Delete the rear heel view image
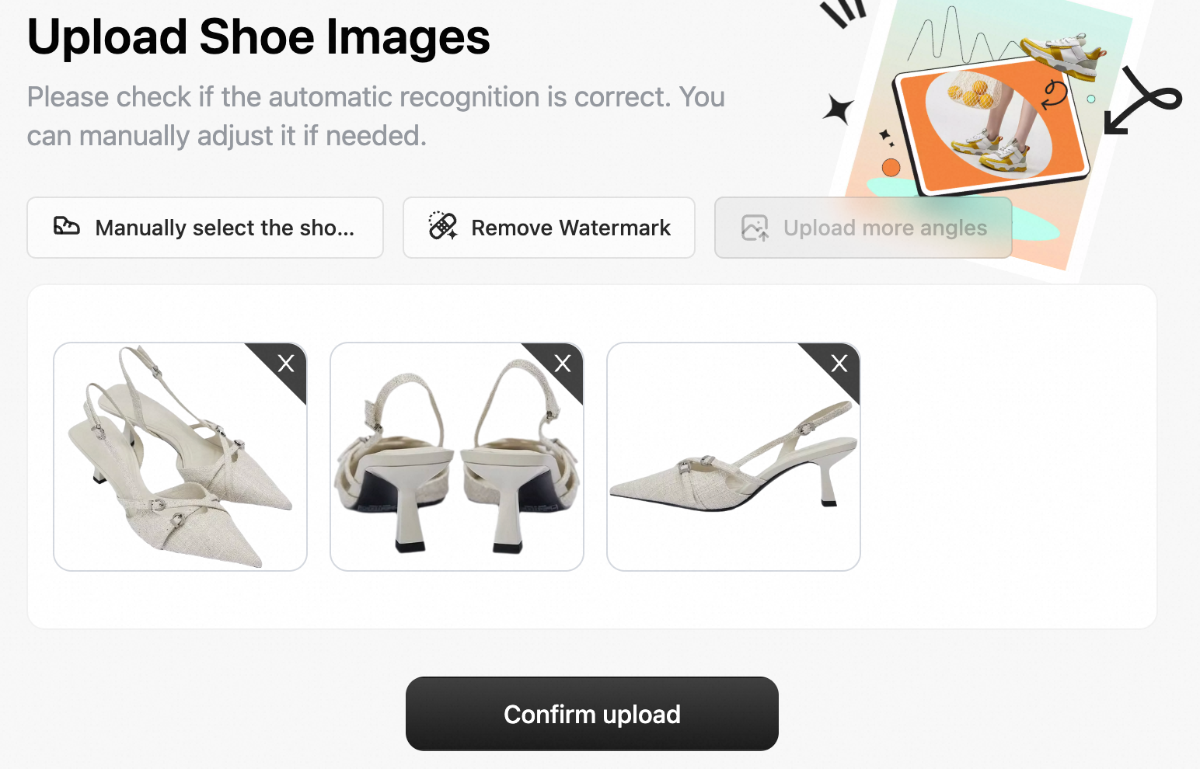The height and width of the screenshot is (769, 1200). 563,363
